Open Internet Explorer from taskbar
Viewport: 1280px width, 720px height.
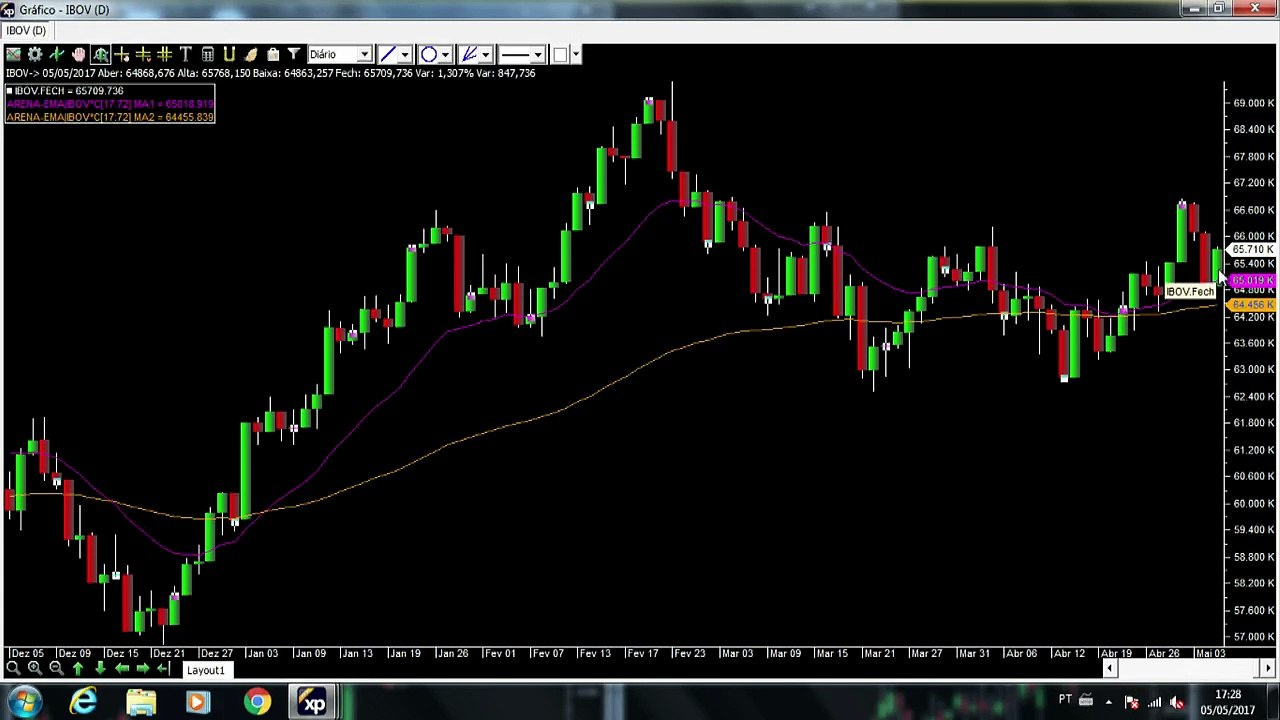point(83,702)
